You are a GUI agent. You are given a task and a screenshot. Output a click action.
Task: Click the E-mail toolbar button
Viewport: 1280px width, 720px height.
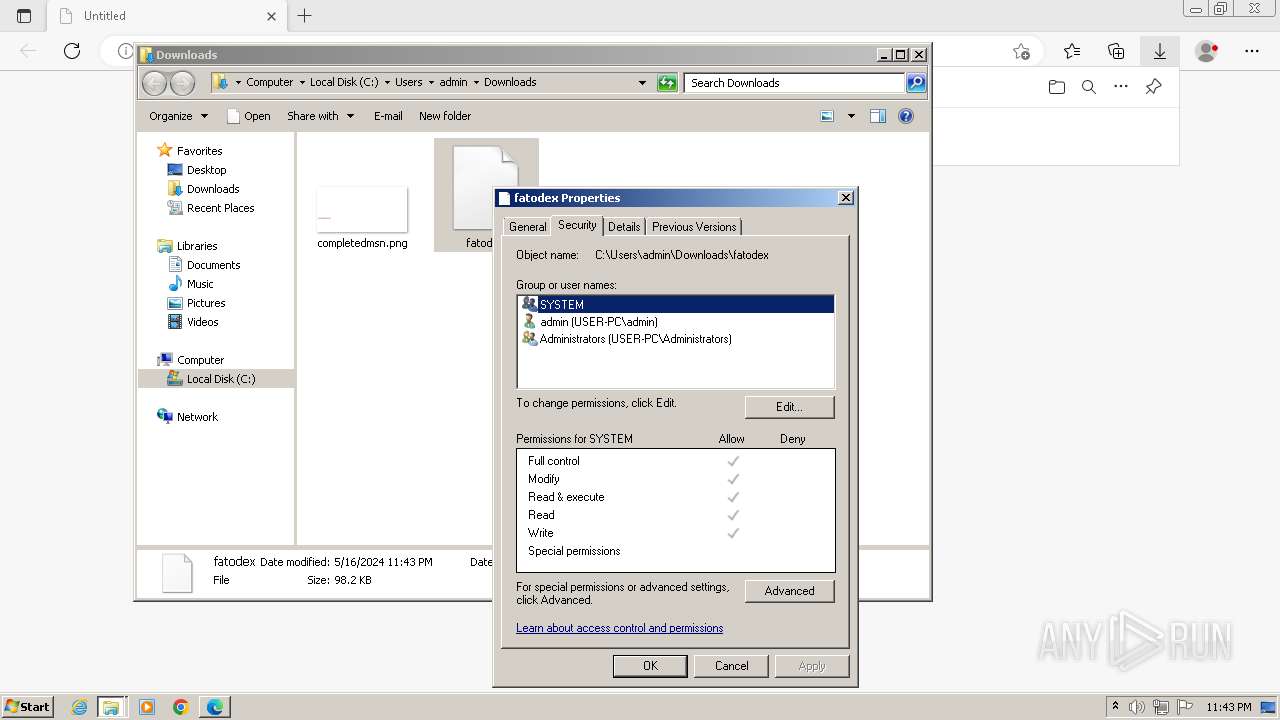(388, 116)
